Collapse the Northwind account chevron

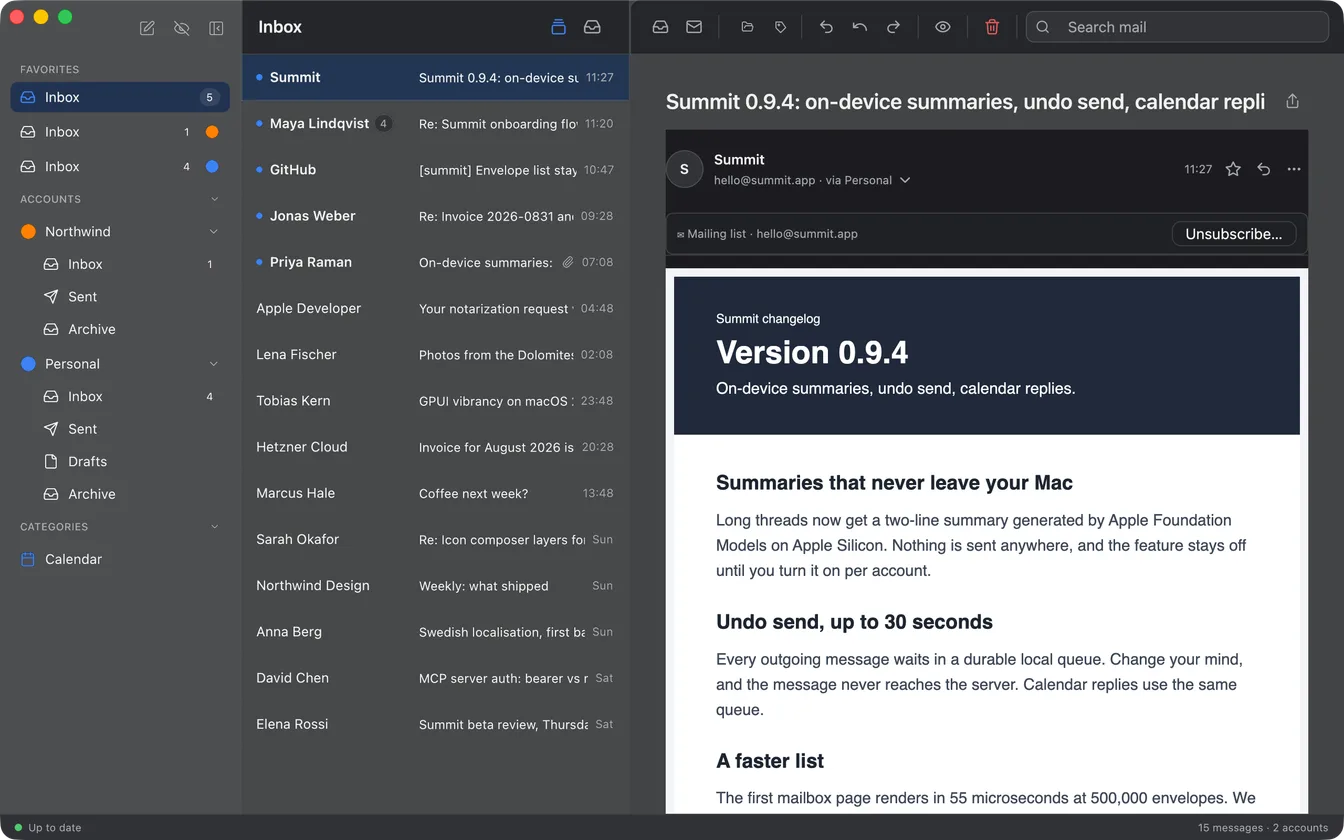coord(213,232)
